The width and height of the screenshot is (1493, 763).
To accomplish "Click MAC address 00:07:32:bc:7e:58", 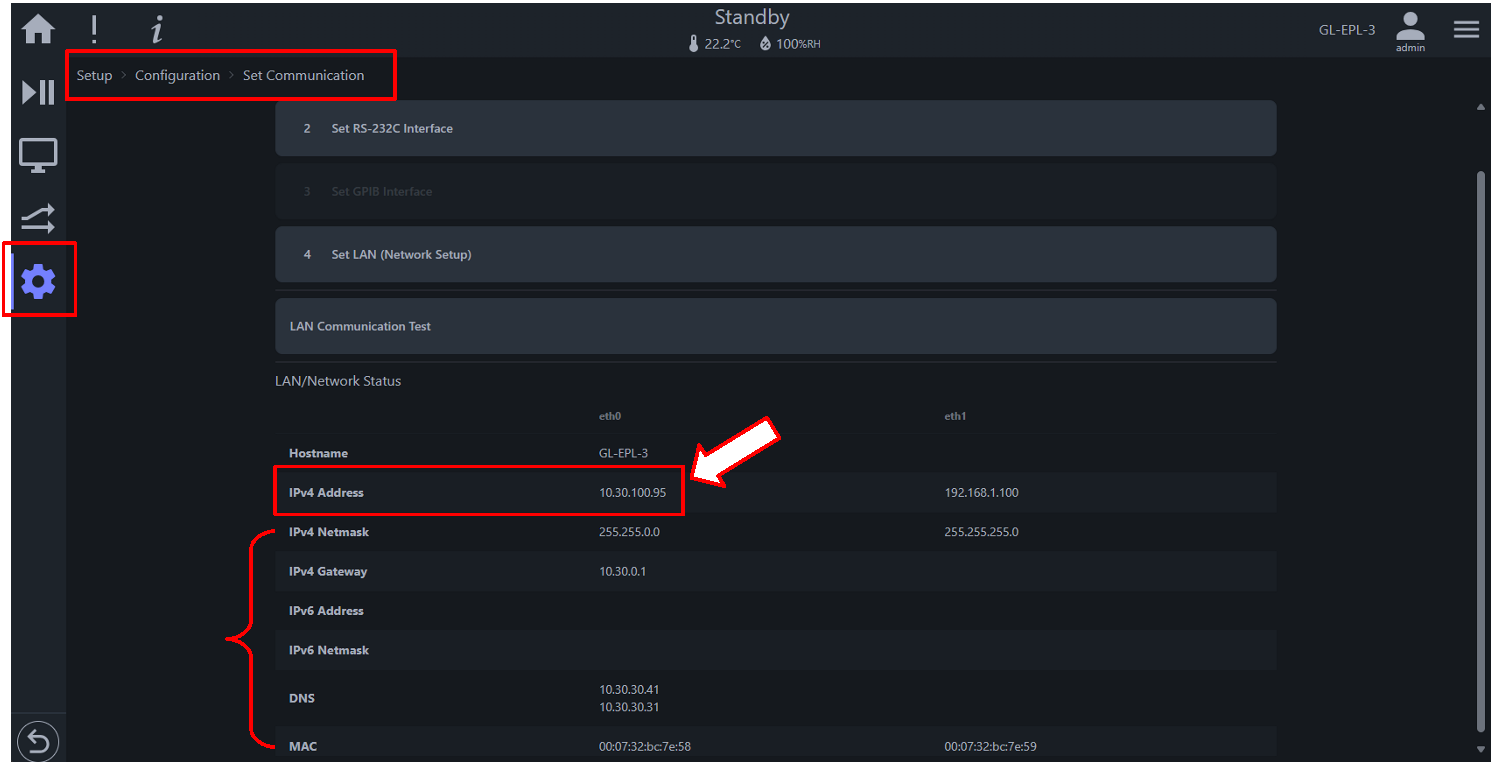I will pos(645,746).
